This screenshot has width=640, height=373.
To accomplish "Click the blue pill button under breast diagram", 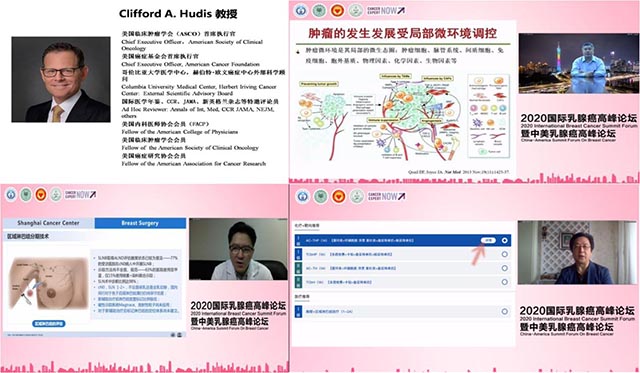I will tap(49, 324).
